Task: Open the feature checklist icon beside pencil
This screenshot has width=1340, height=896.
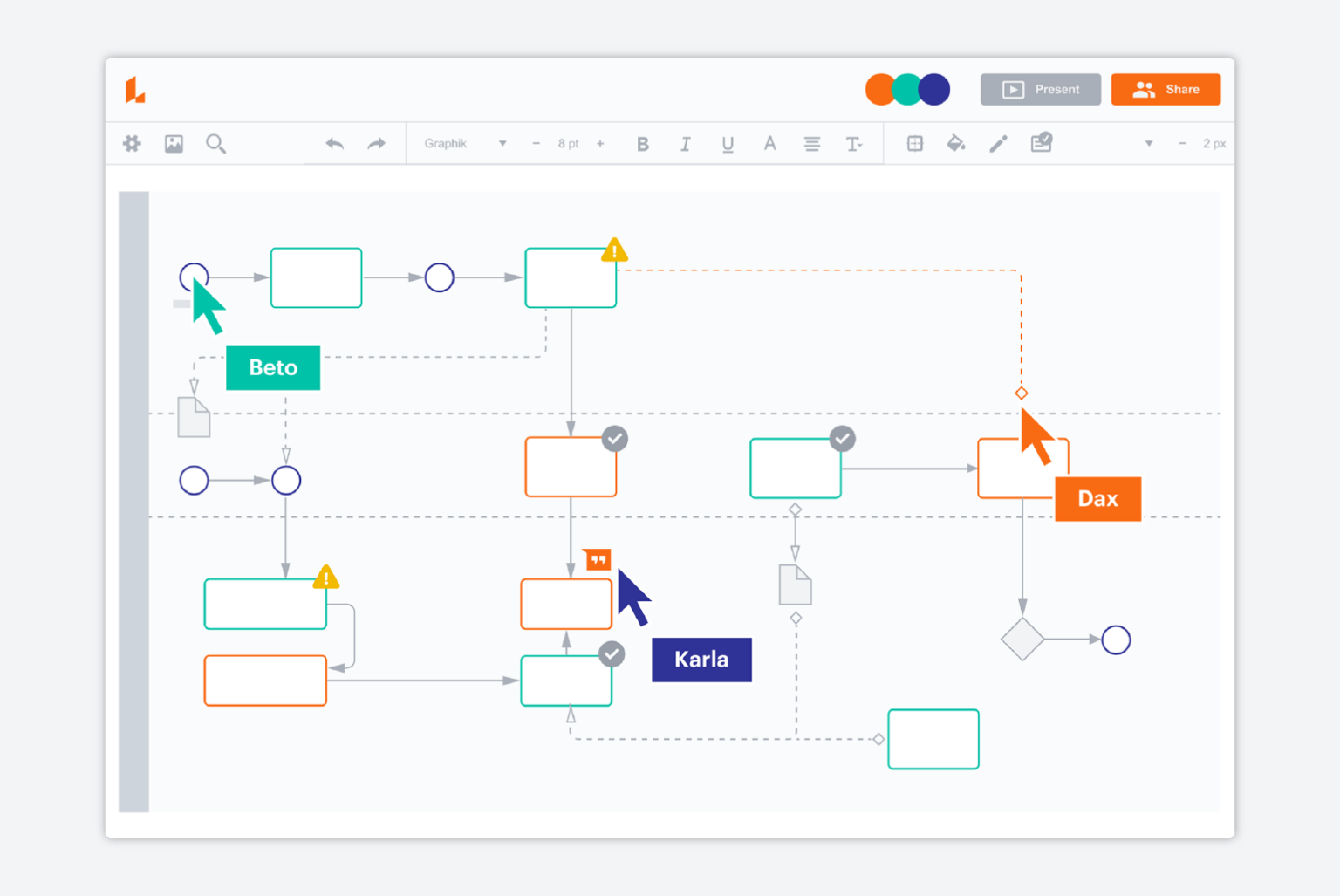Action: click(1041, 142)
